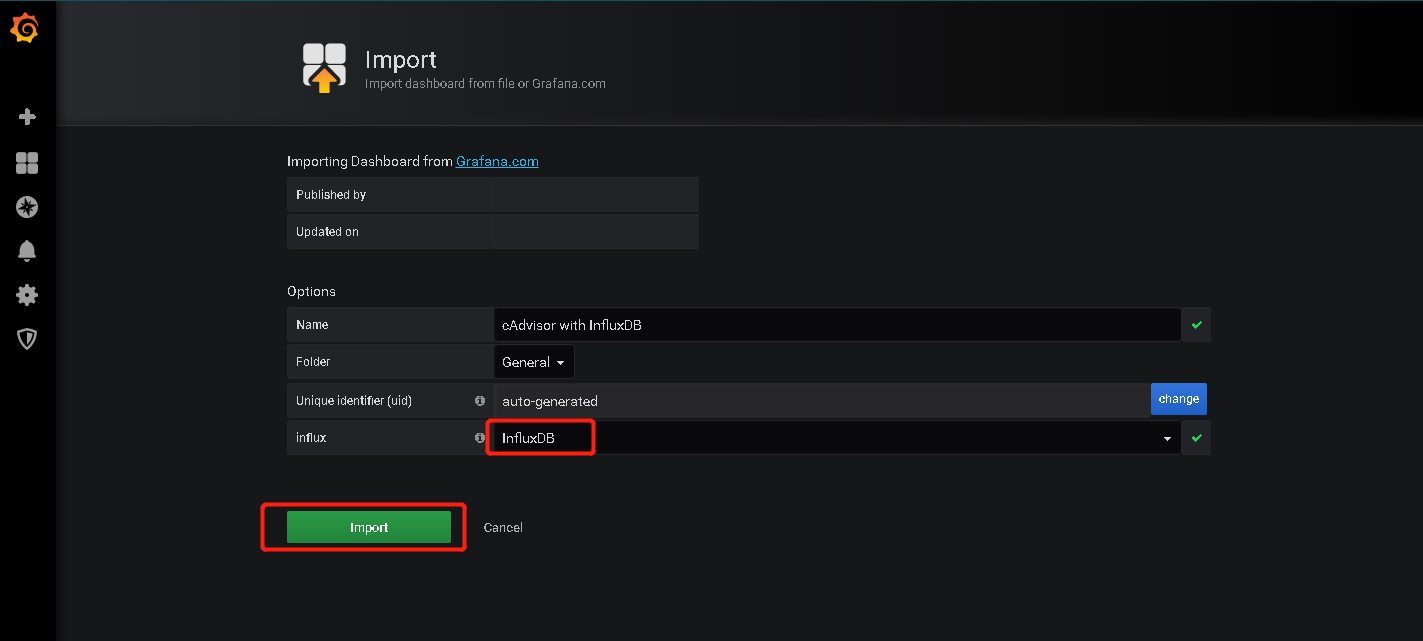
Task: Click the Unique identifier (uid) label
Action: click(x=354, y=400)
